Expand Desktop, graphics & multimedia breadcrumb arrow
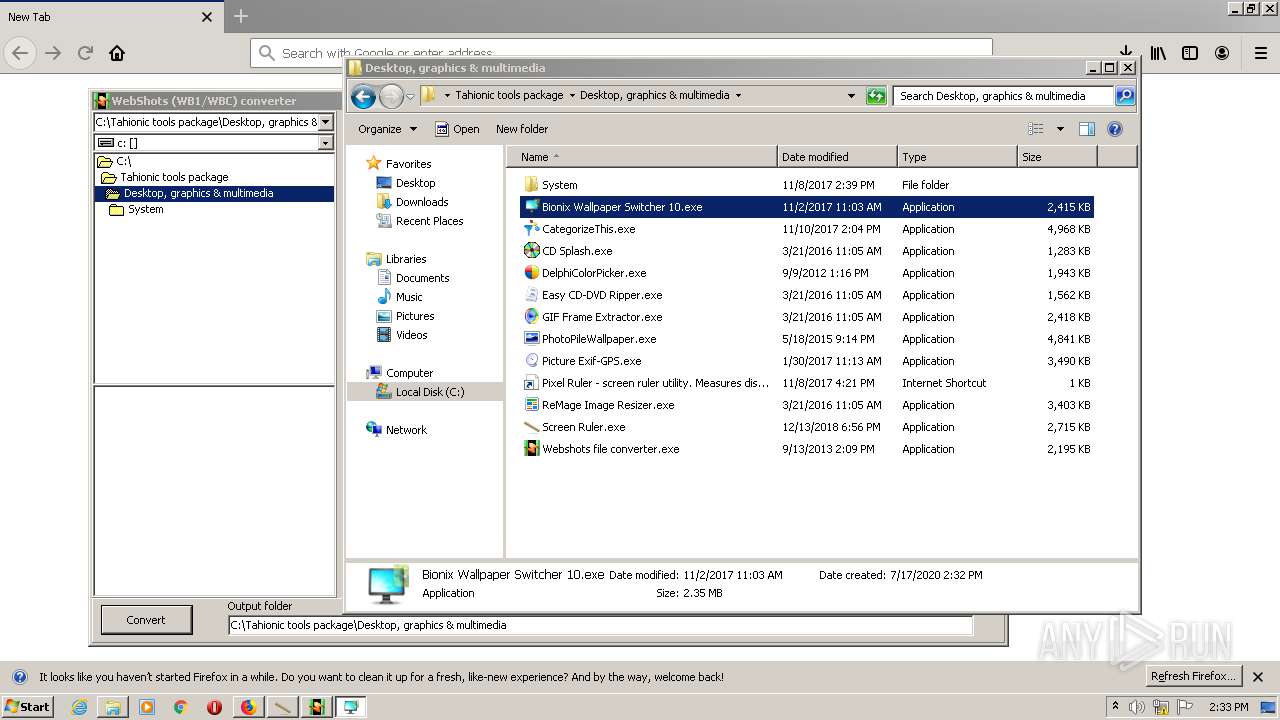The width and height of the screenshot is (1280, 720). (x=738, y=96)
